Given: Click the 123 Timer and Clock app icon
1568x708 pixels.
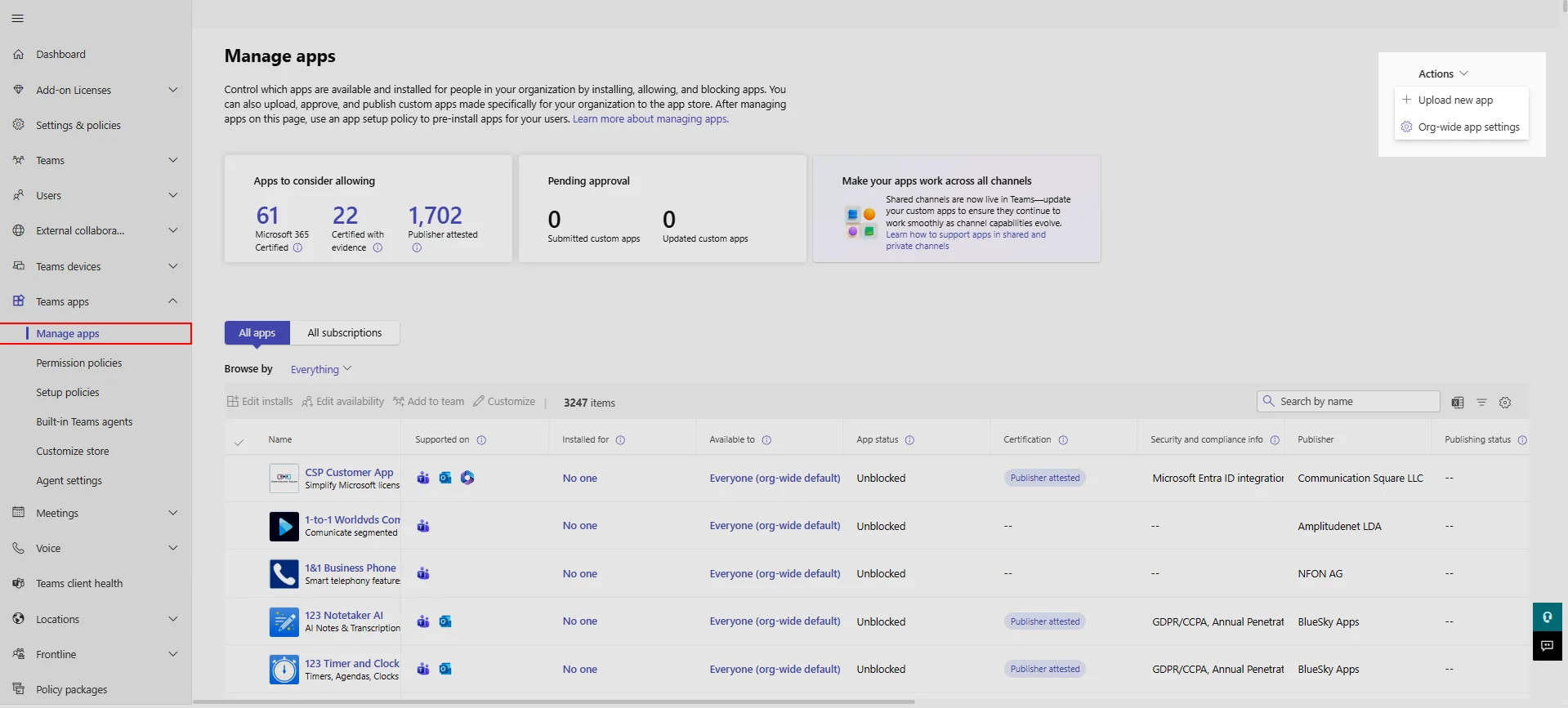Looking at the screenshot, I should tap(284, 670).
